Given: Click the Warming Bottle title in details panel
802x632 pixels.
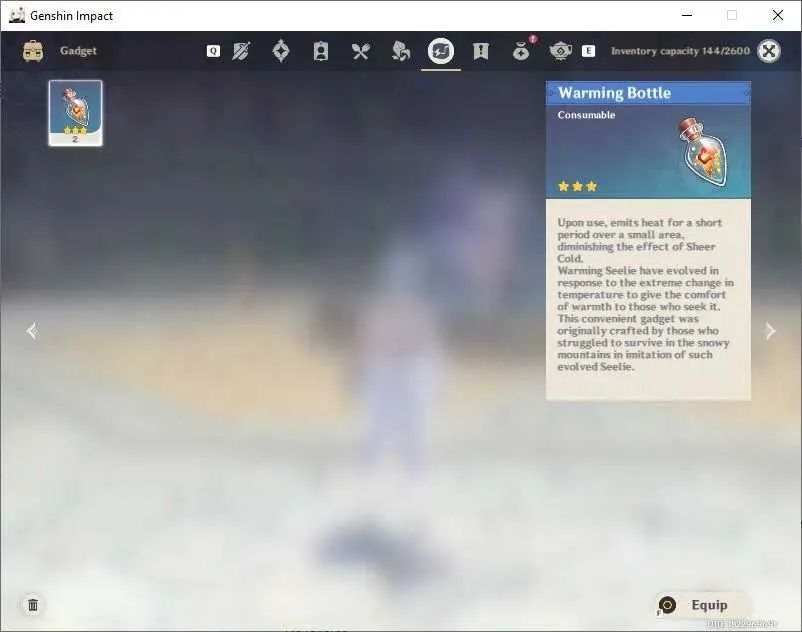Looking at the screenshot, I should 614,93.
